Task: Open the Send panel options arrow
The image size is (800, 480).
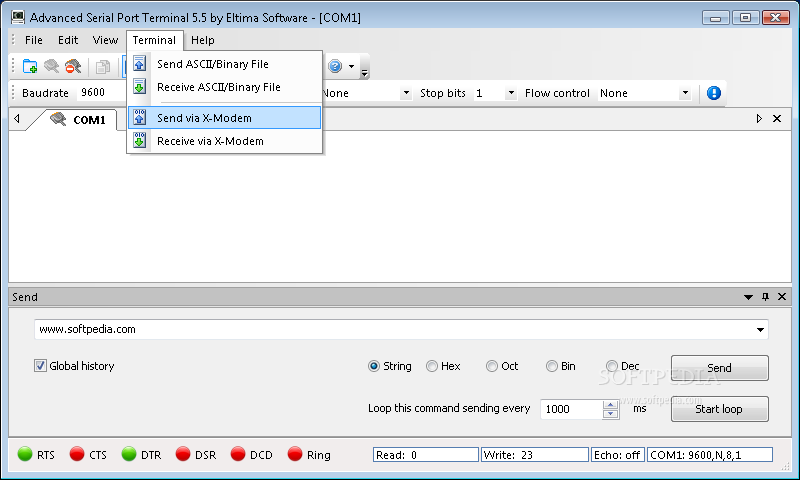Action: (x=748, y=297)
